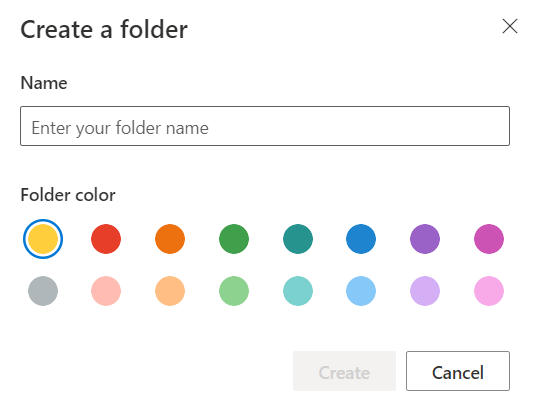Click the folder name input field
This screenshot has height=415, width=536.
(265, 126)
